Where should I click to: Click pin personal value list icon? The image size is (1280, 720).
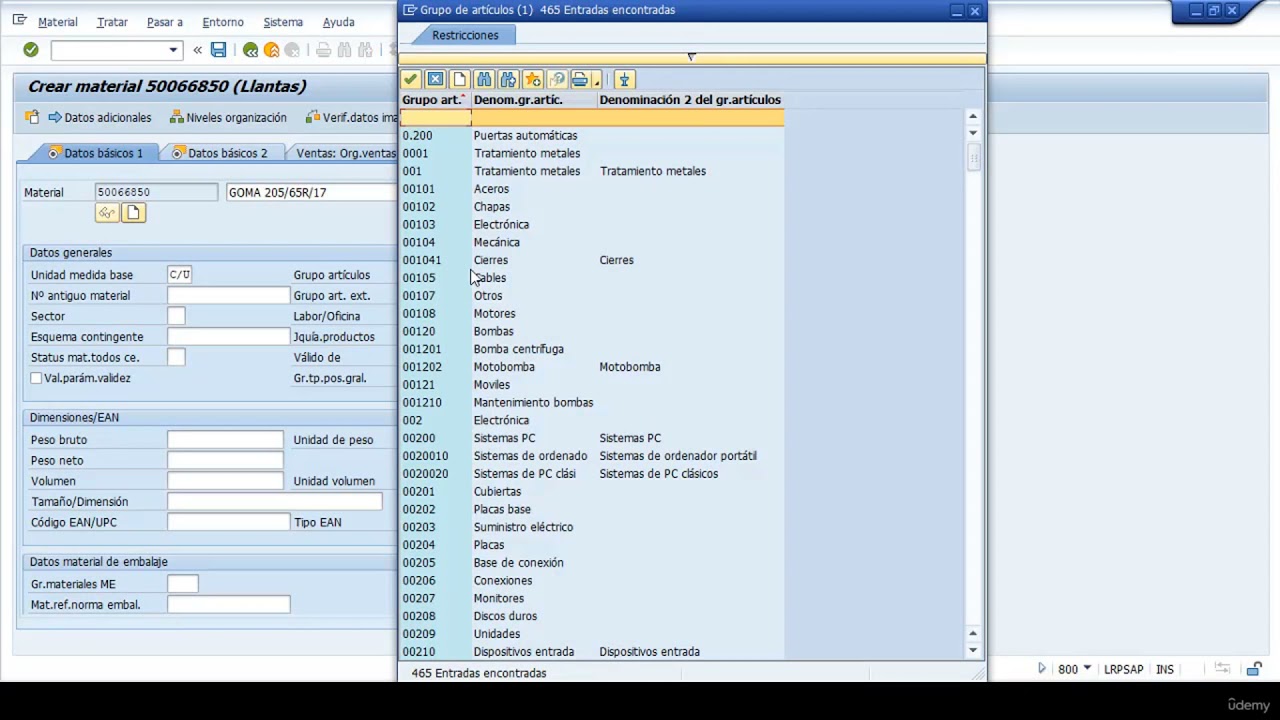point(624,79)
